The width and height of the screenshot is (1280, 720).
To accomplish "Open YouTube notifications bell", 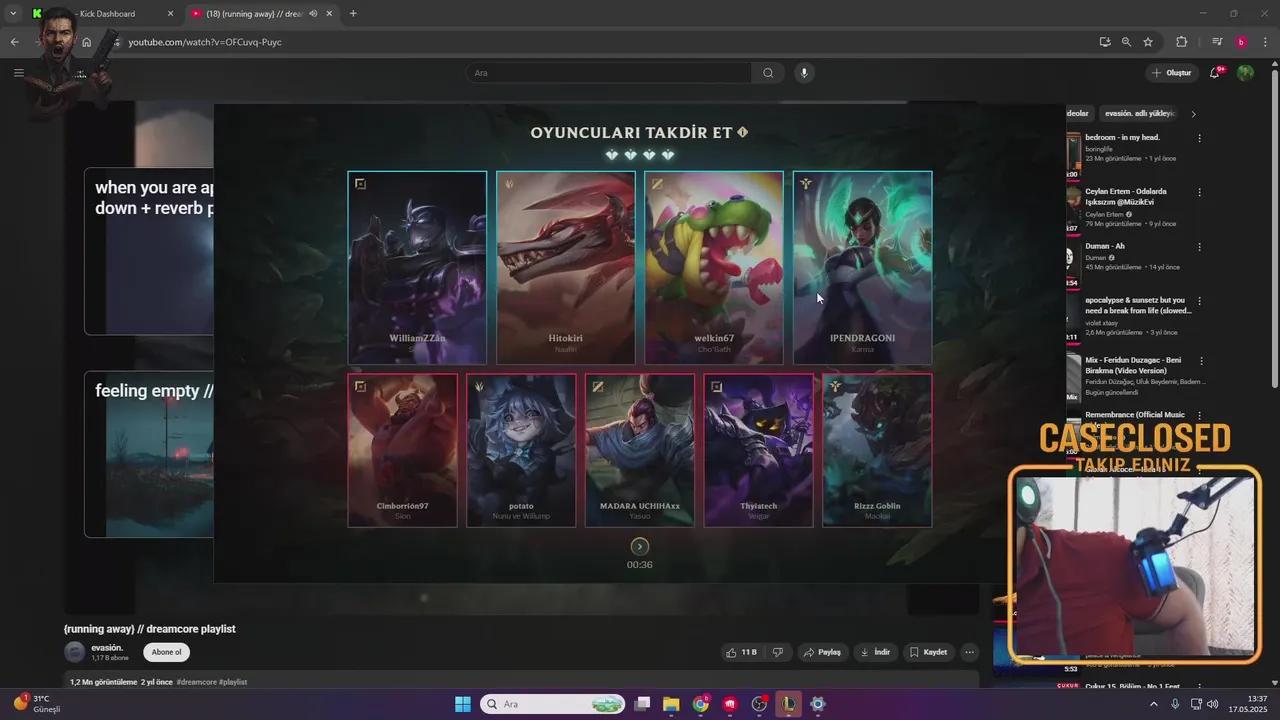I will 1215,73.
